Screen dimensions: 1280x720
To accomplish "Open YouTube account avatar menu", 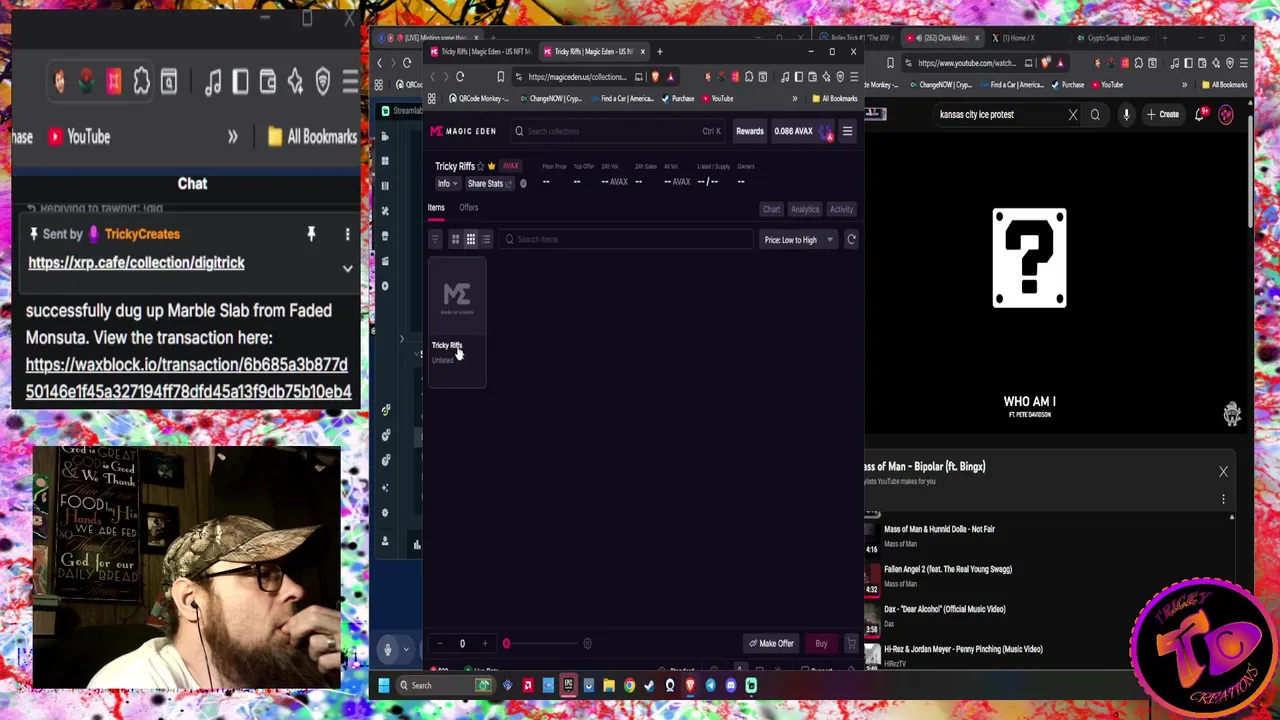I will coord(1226,115).
